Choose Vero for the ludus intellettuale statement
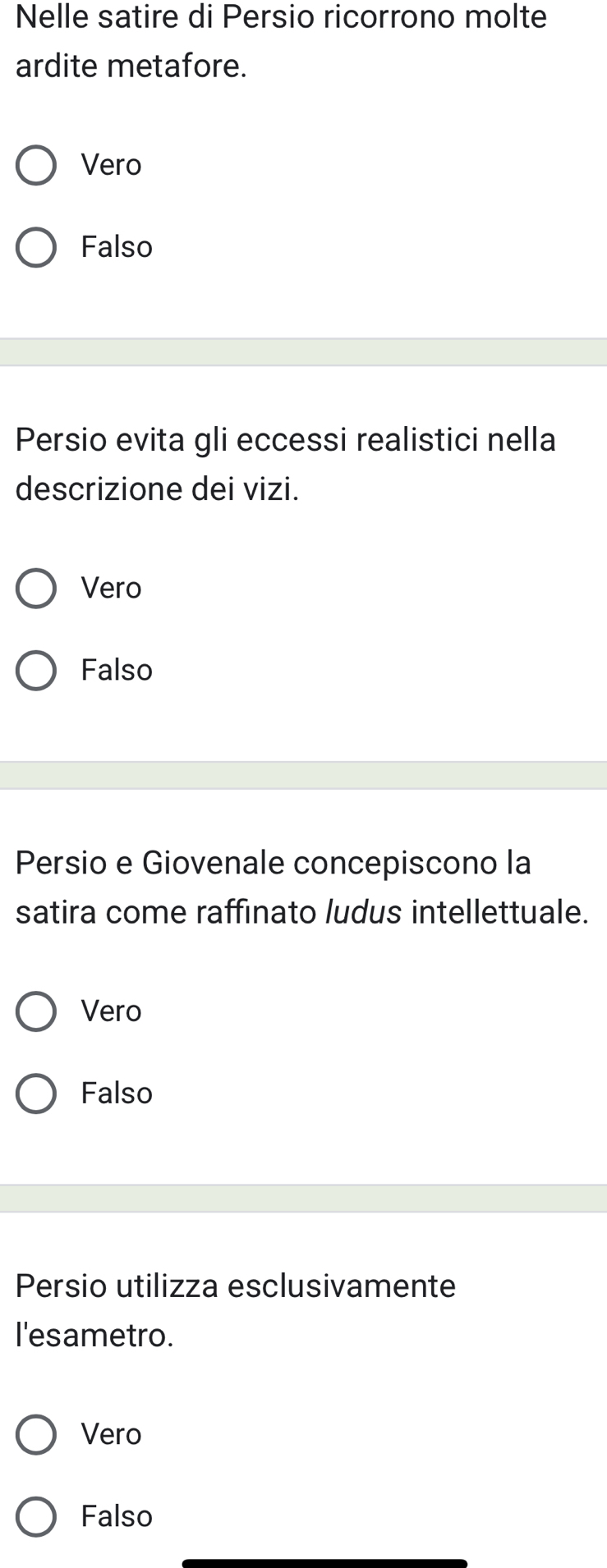 pos(36,1011)
